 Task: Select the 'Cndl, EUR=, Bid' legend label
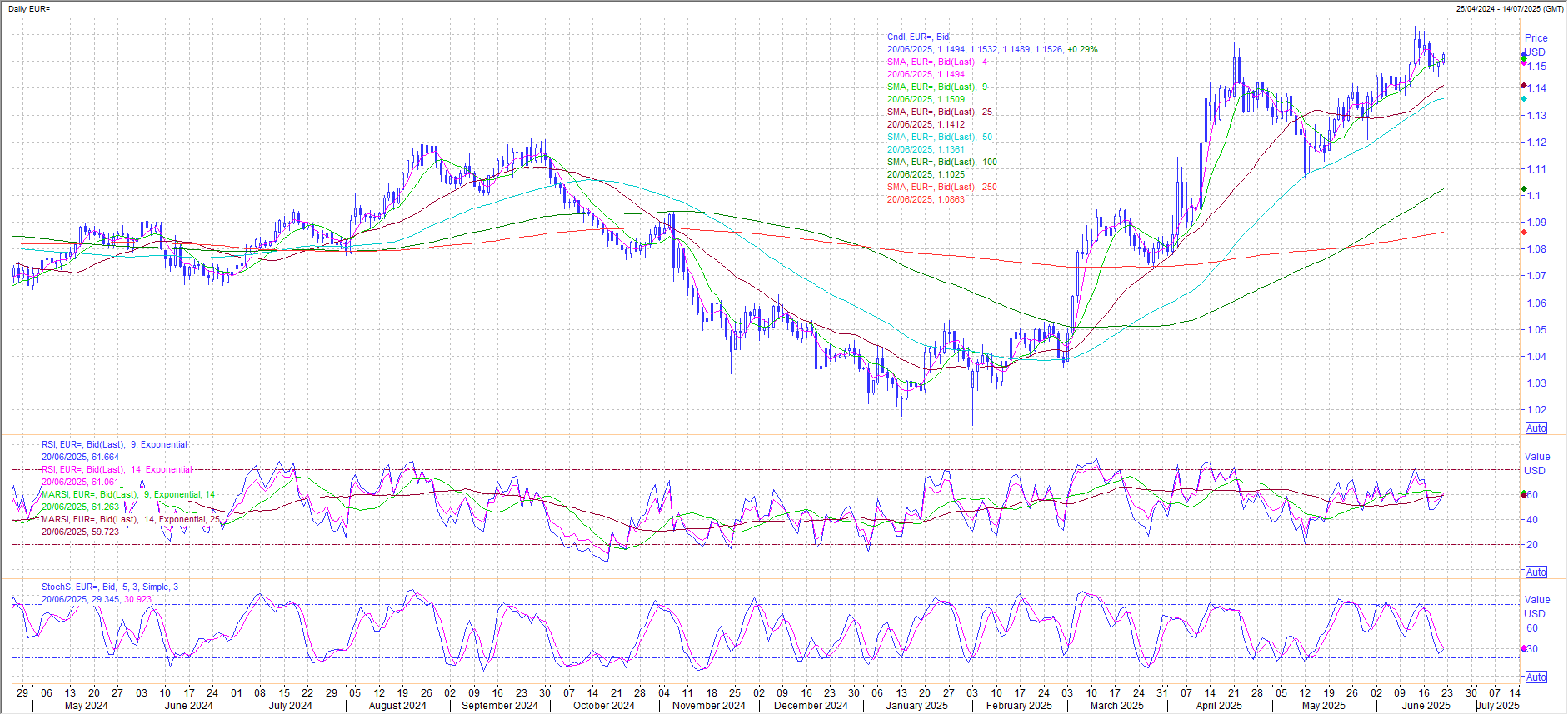pos(918,37)
